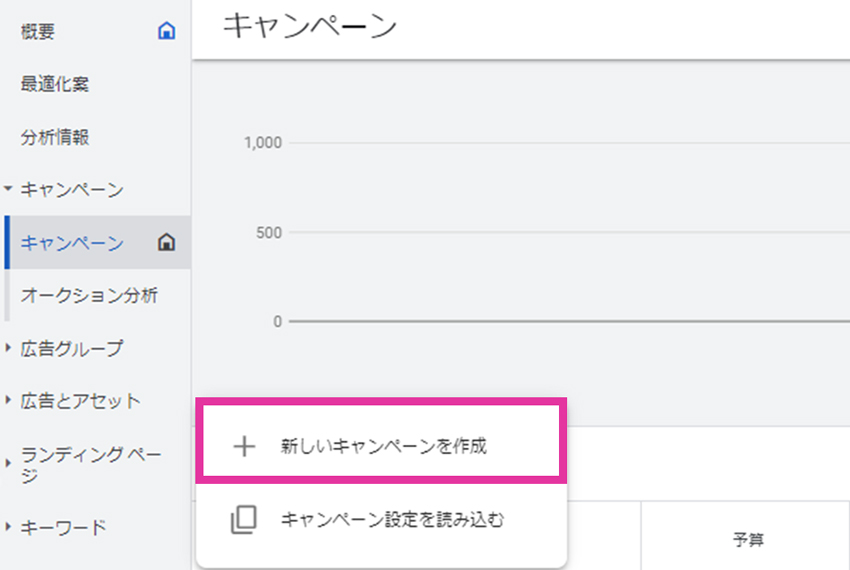The image size is (850, 570).
Task: Click the blue home icon beside 概要
Action: pyautogui.click(x=166, y=31)
